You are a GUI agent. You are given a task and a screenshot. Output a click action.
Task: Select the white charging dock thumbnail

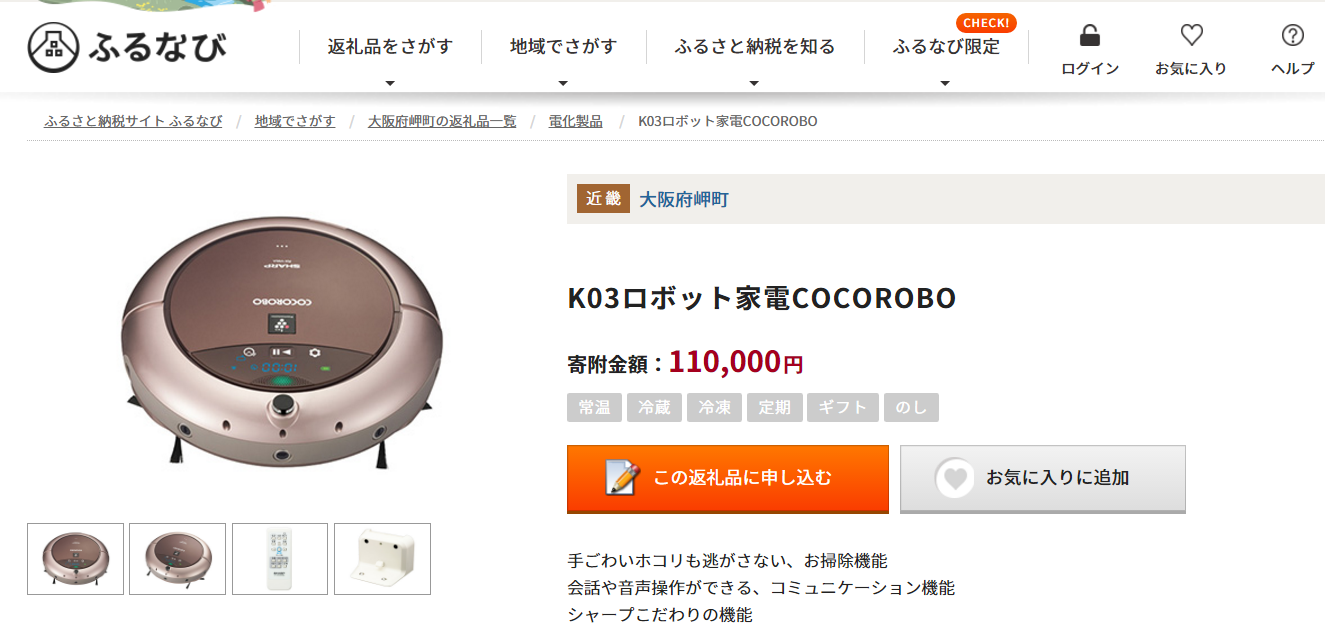382,559
